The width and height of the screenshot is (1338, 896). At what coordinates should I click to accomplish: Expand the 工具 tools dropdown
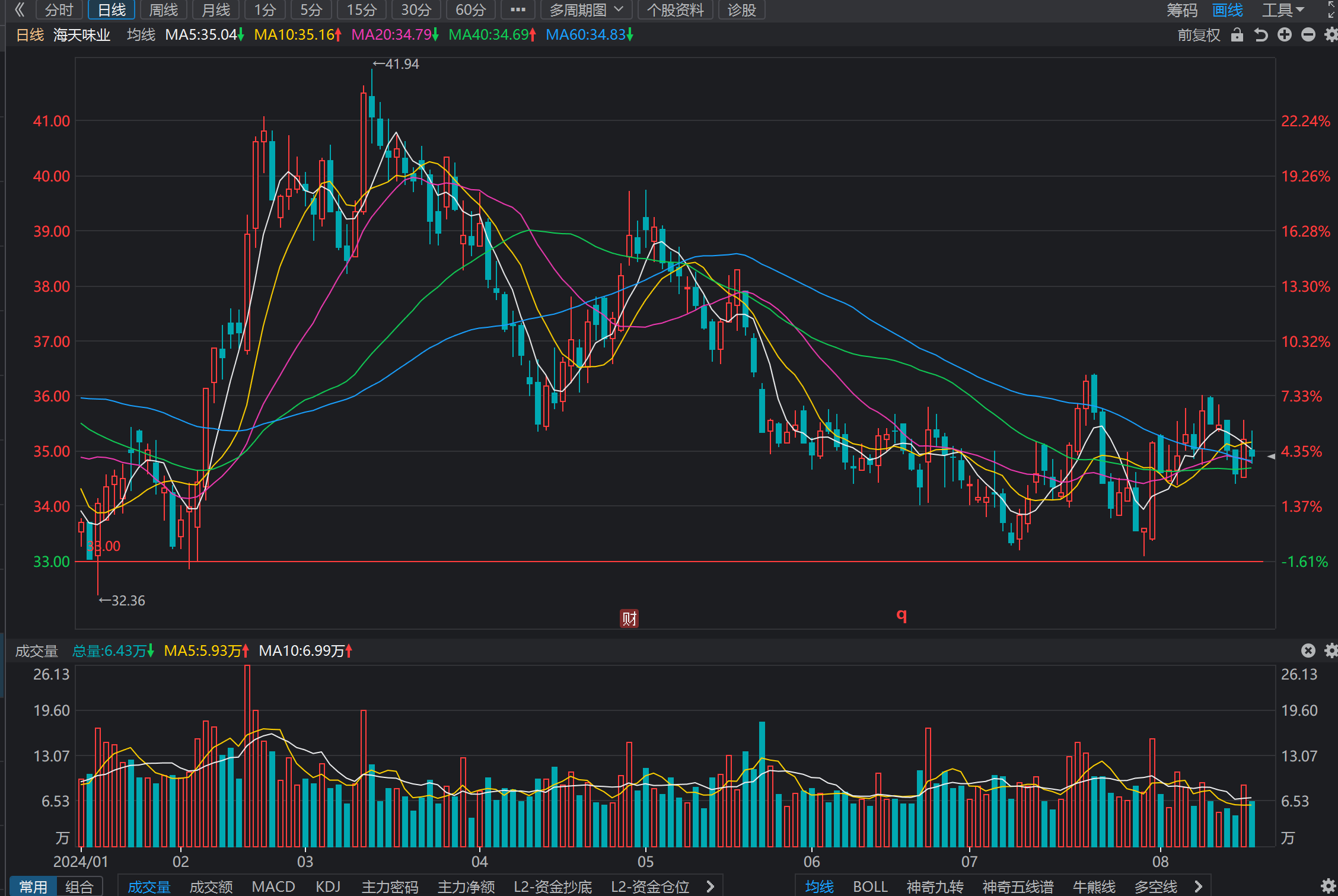coord(1283,10)
